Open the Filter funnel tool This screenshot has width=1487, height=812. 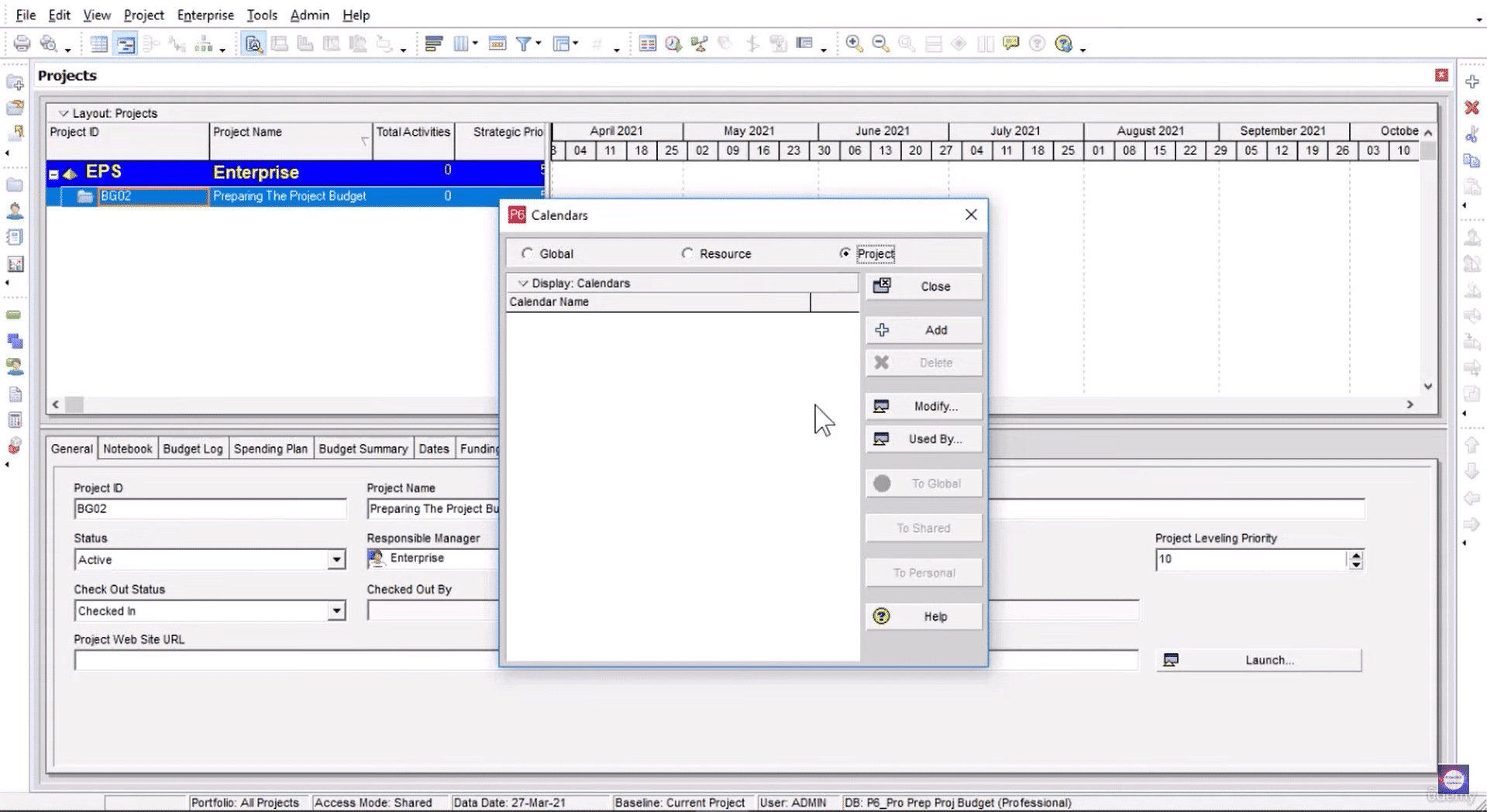[522, 43]
